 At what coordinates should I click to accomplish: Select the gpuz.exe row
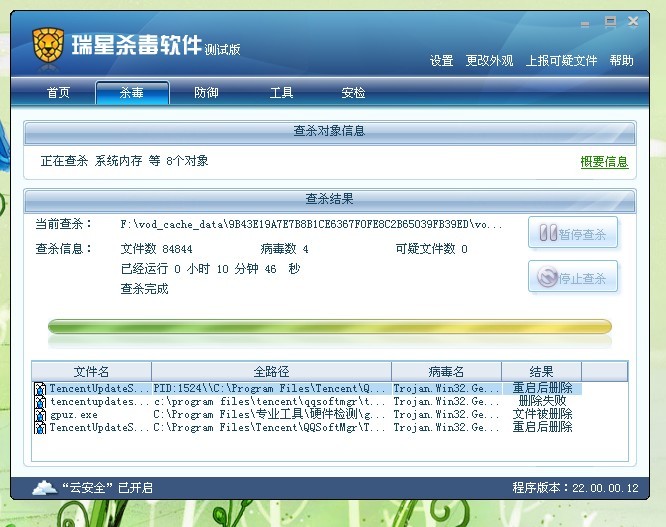[308, 415]
